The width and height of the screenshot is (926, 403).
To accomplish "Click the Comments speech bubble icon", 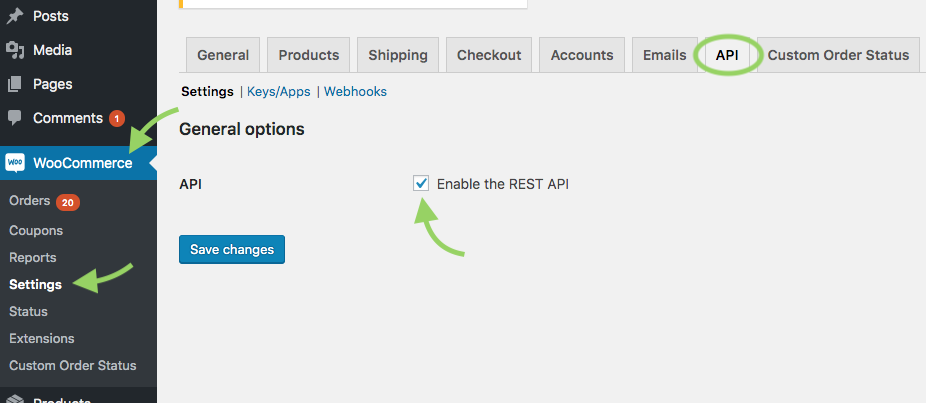I will 14,118.
